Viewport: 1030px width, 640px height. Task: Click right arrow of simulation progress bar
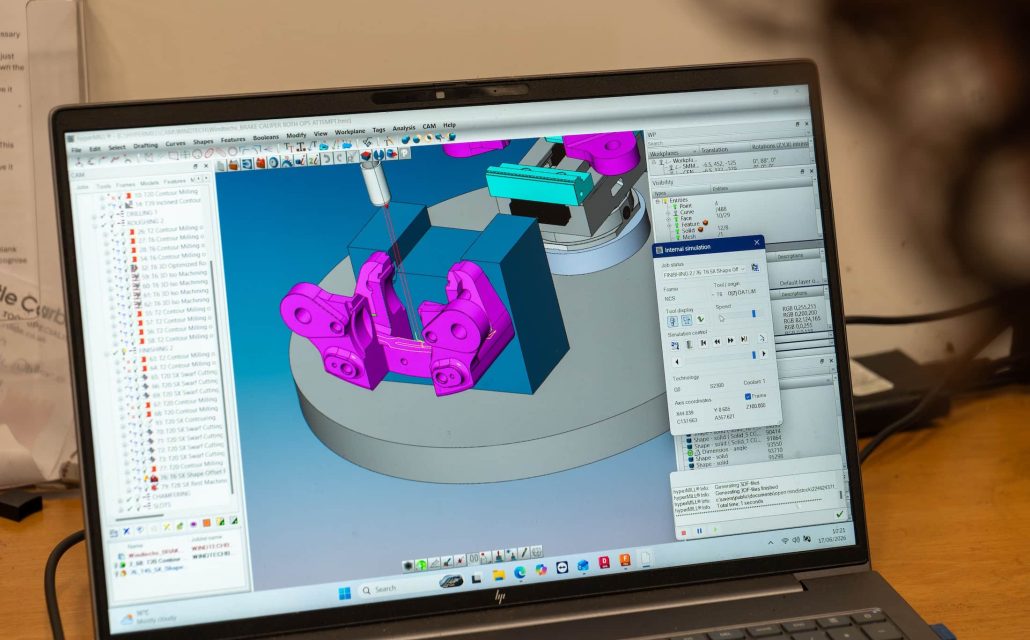(763, 354)
